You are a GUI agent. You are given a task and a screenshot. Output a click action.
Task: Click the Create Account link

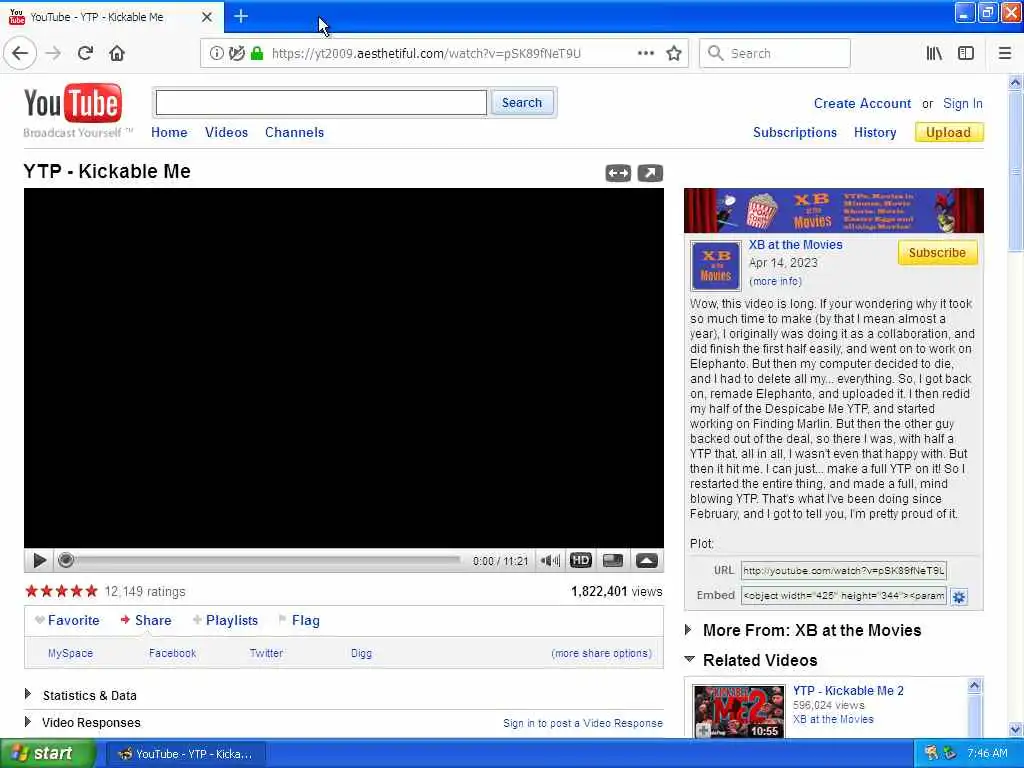[x=862, y=104]
